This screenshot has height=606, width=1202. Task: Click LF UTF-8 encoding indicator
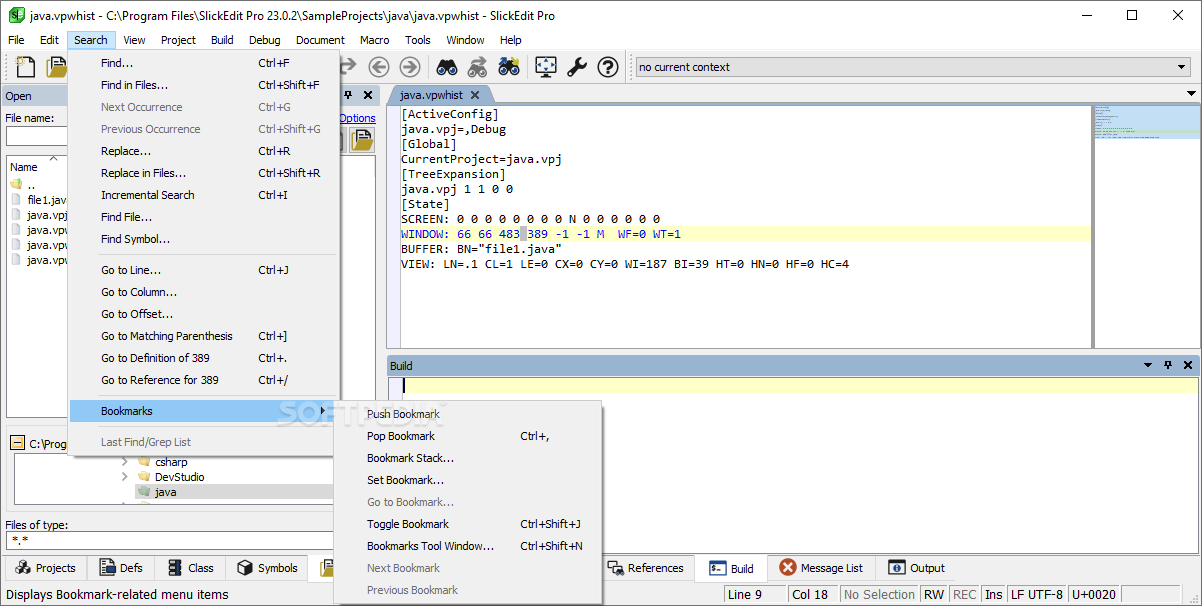coord(1036,594)
